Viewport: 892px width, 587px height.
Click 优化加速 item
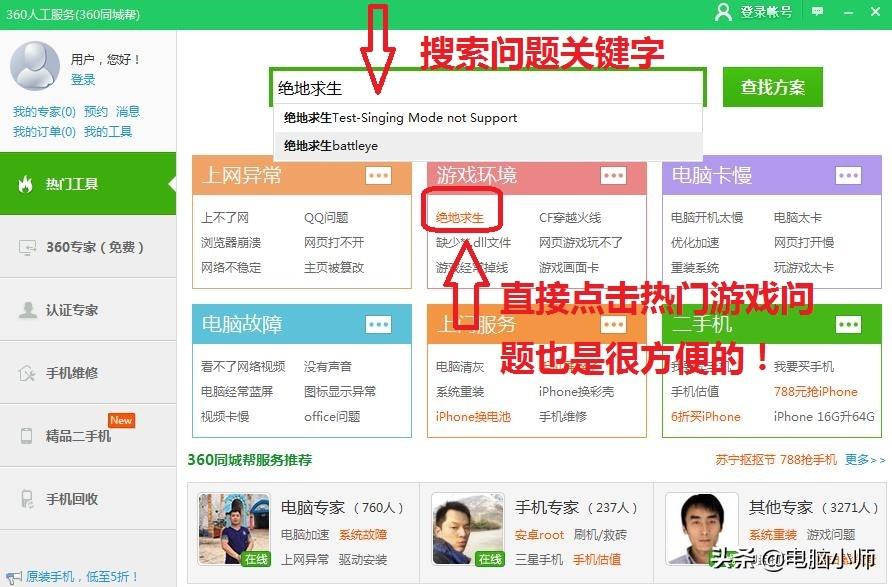(x=695, y=243)
